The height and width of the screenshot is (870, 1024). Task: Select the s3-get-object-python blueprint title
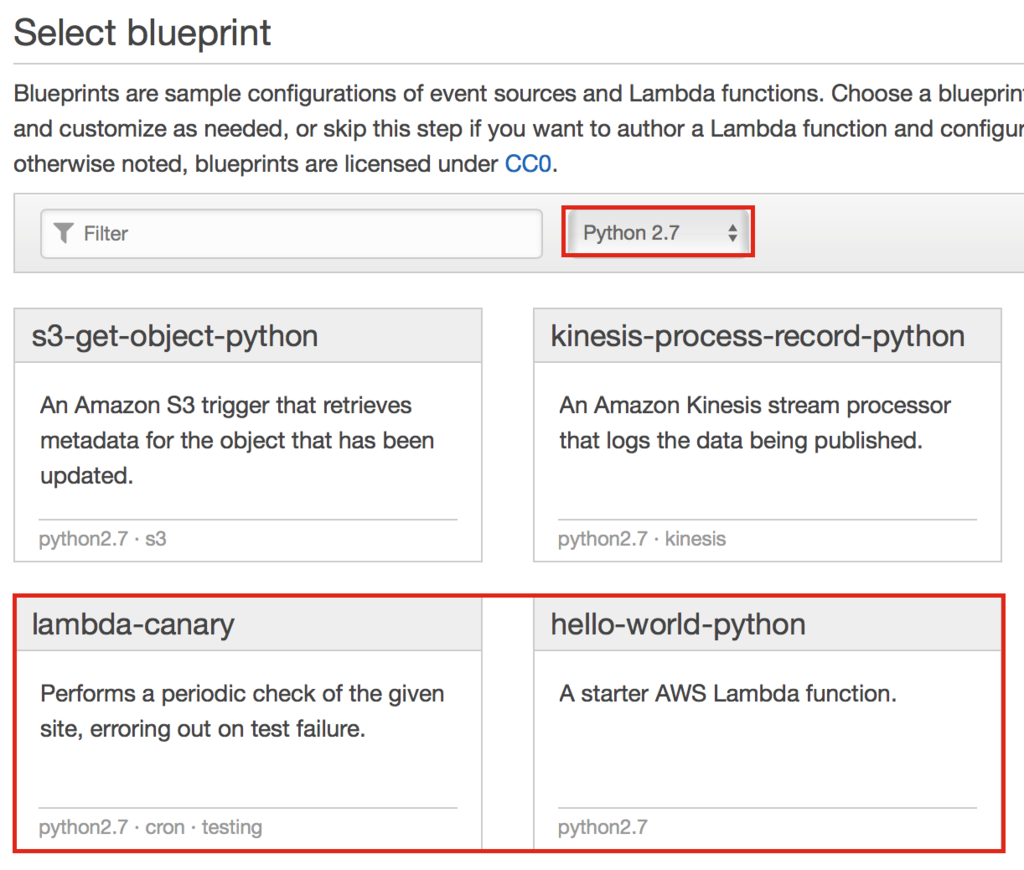175,336
